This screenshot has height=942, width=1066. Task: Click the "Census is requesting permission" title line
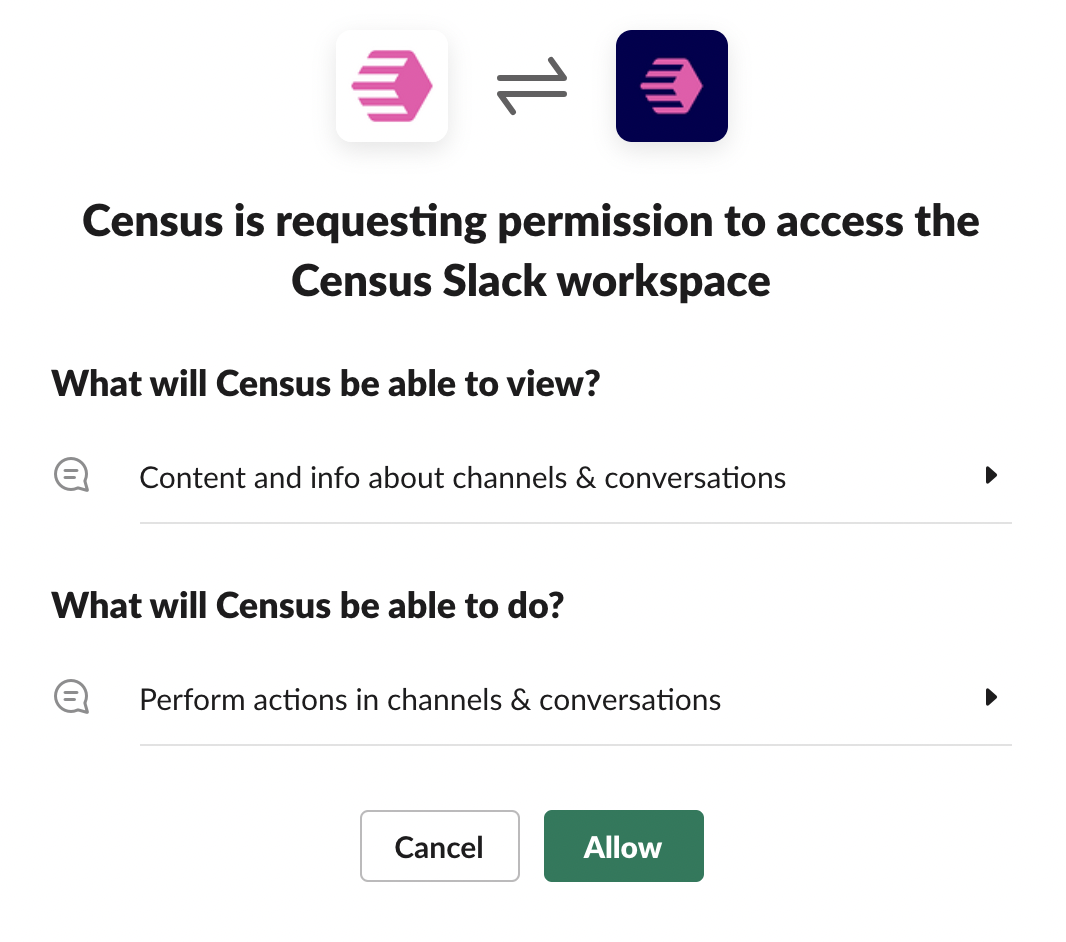coord(531,221)
